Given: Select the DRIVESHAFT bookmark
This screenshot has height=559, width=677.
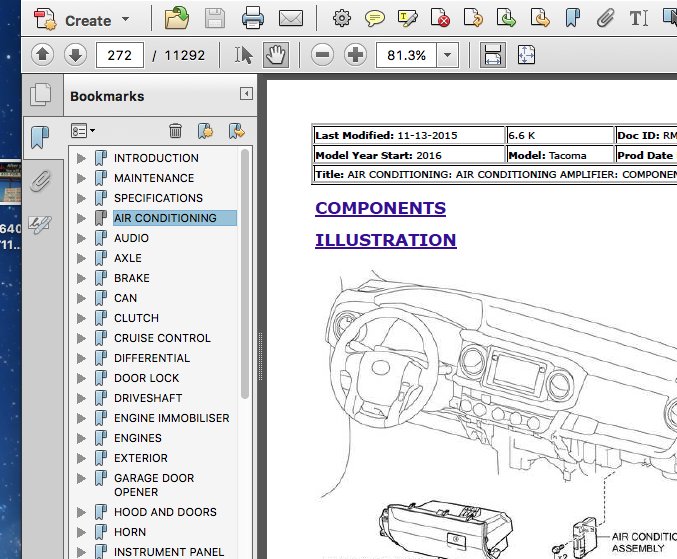Looking at the screenshot, I should point(148,398).
